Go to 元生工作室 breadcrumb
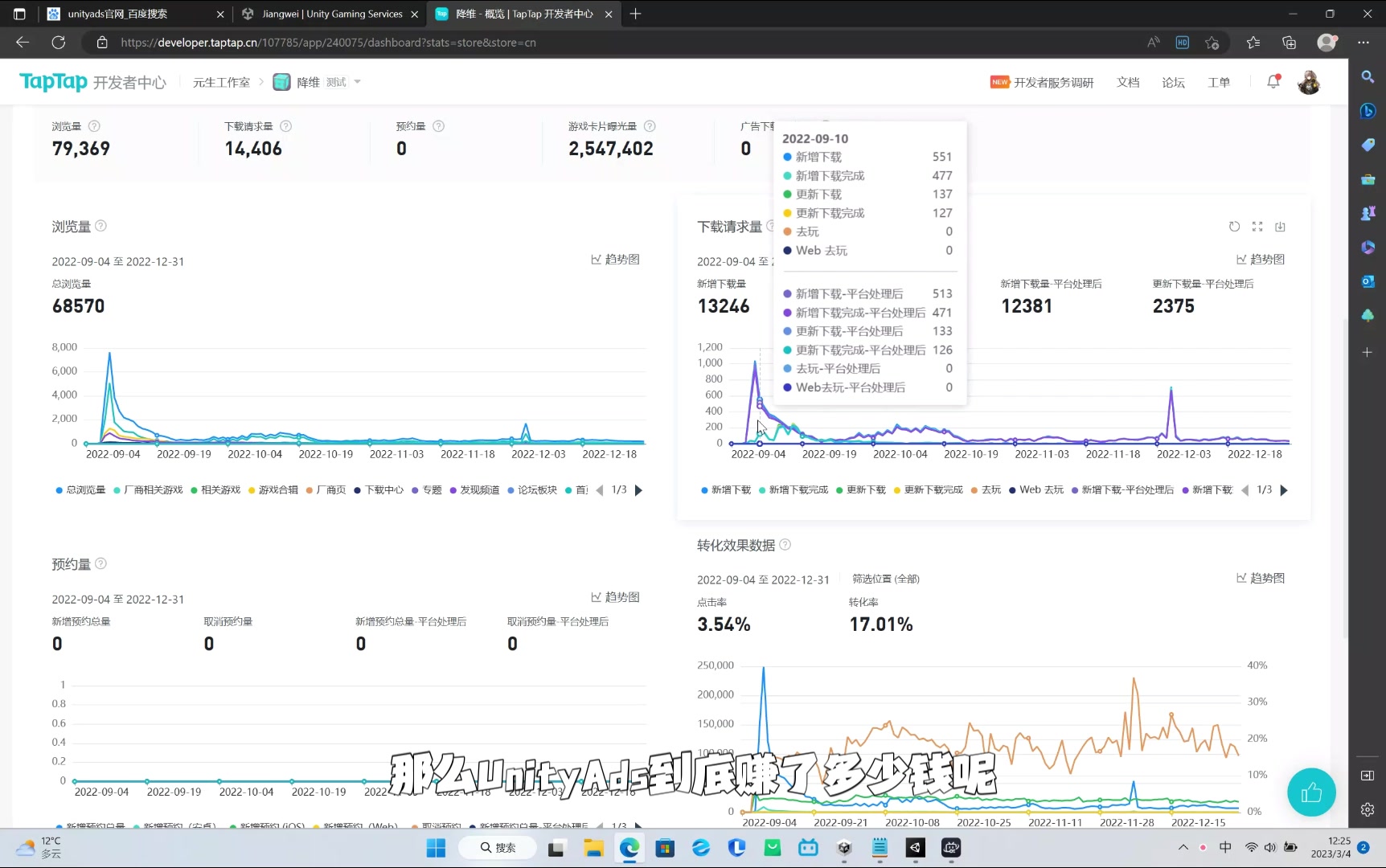1386x868 pixels. tap(221, 82)
